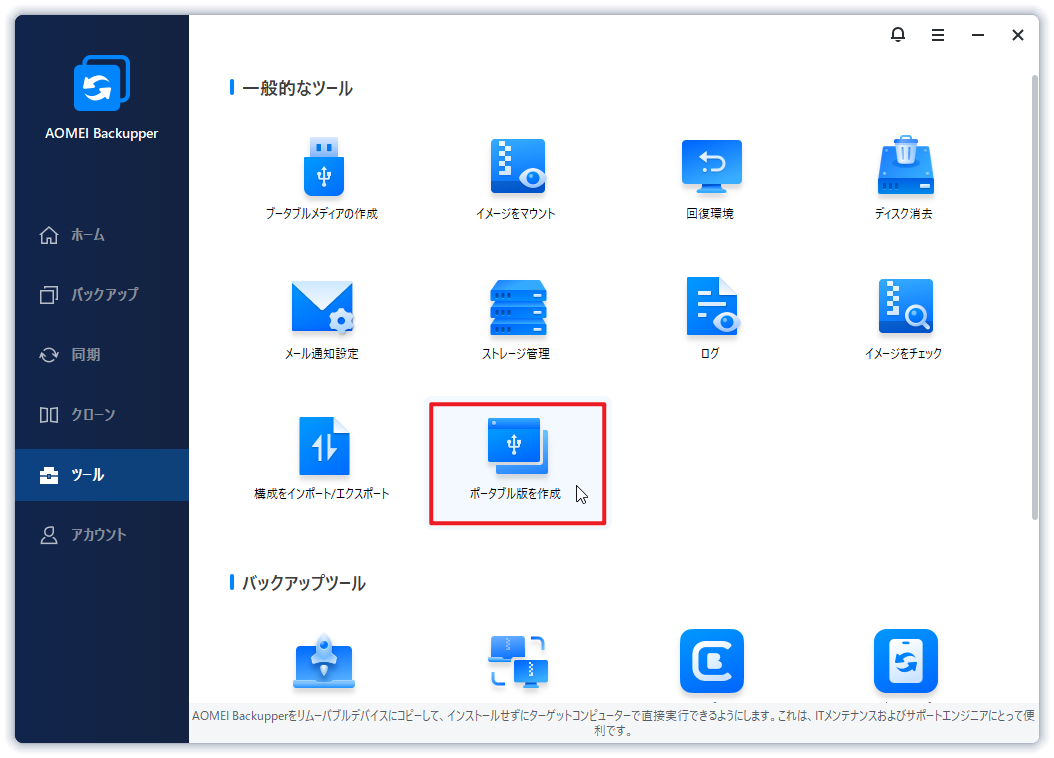The width and height of the screenshot is (1054, 758).
Task: Click the 一般的なツール heading
Action: tap(297, 88)
